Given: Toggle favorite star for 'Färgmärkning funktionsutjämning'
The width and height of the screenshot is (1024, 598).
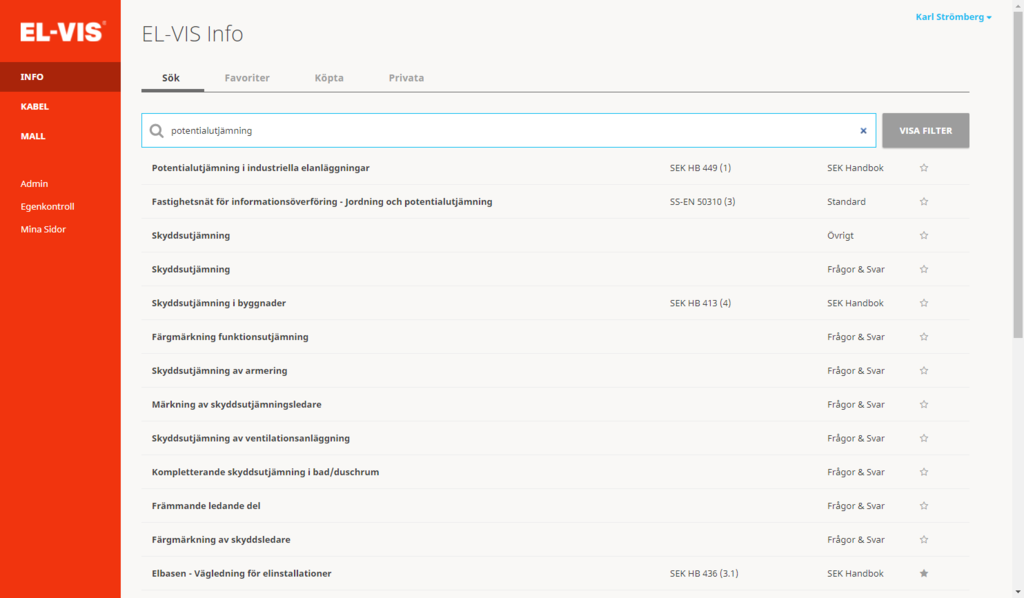Looking at the screenshot, I should (x=923, y=337).
